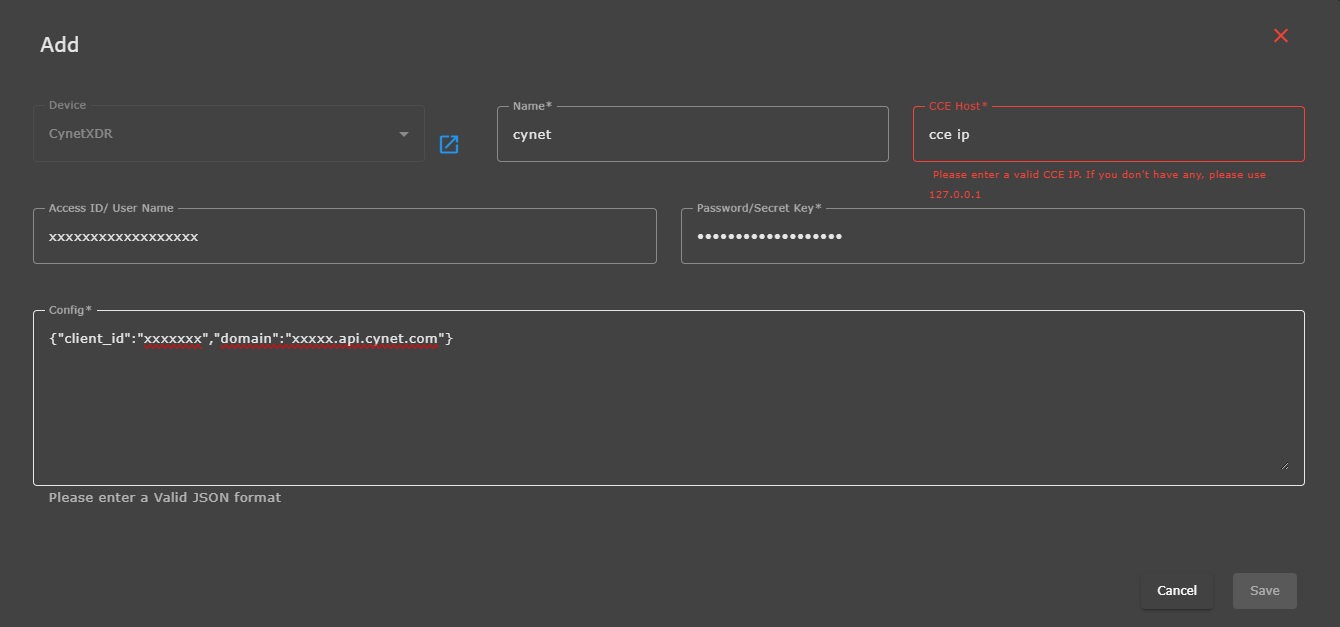Cancel the Add dialog

click(1177, 591)
